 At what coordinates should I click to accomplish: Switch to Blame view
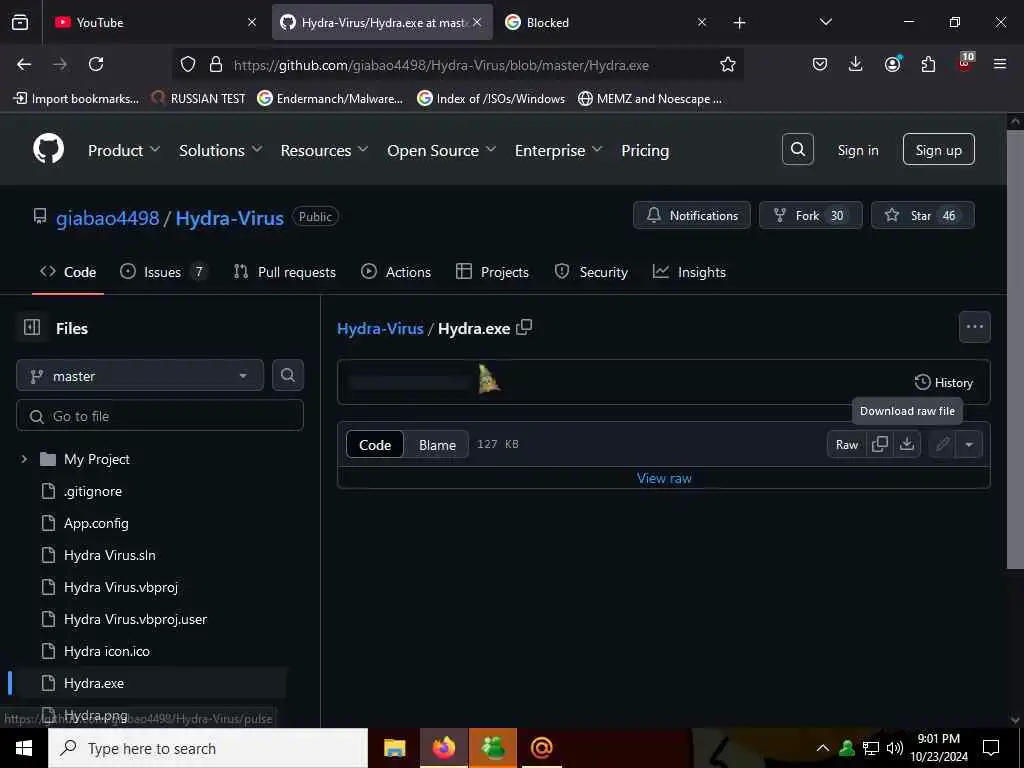point(437,445)
